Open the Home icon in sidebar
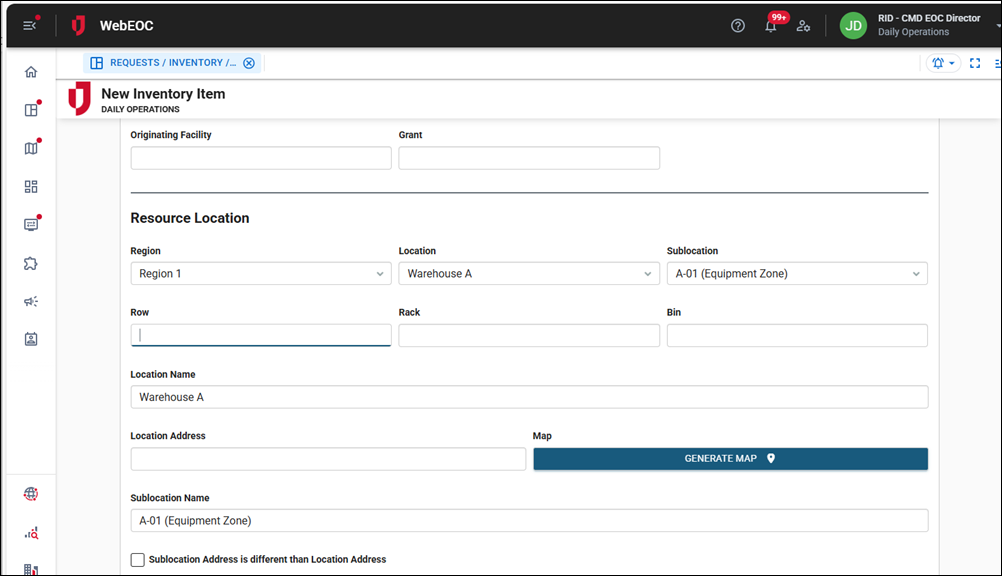 31,72
